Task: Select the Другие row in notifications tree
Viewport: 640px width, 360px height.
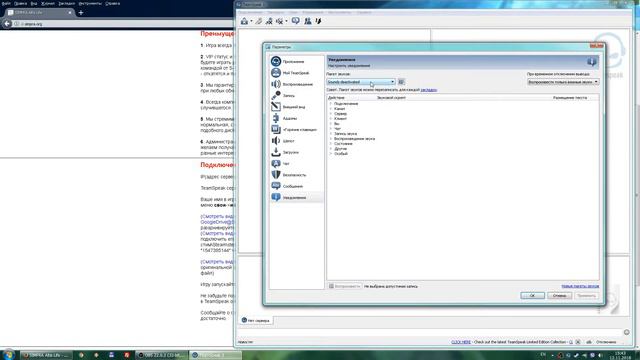Action: tap(340, 149)
